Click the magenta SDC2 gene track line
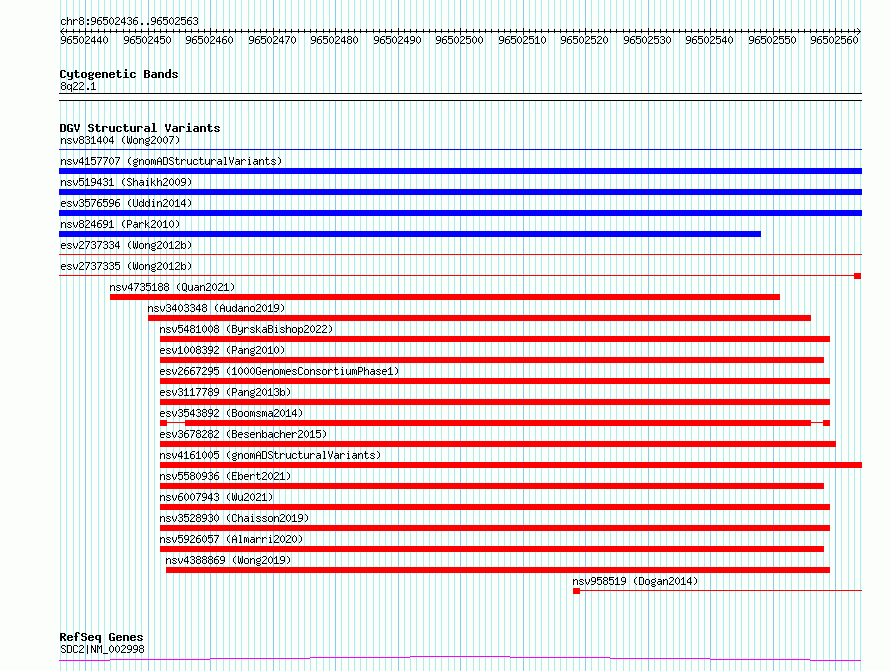 click(x=460, y=658)
